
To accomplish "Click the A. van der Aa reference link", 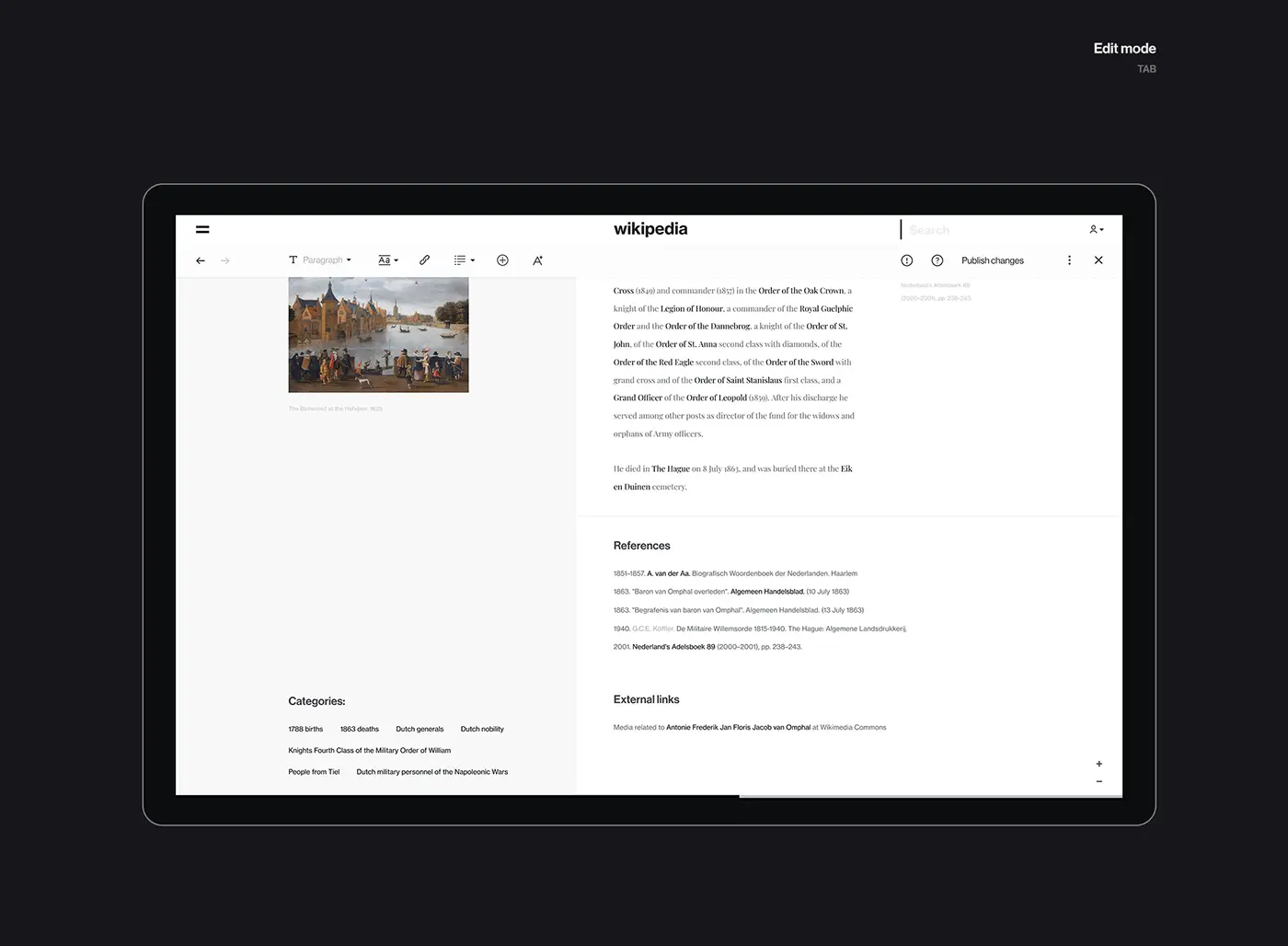I will pos(668,573).
